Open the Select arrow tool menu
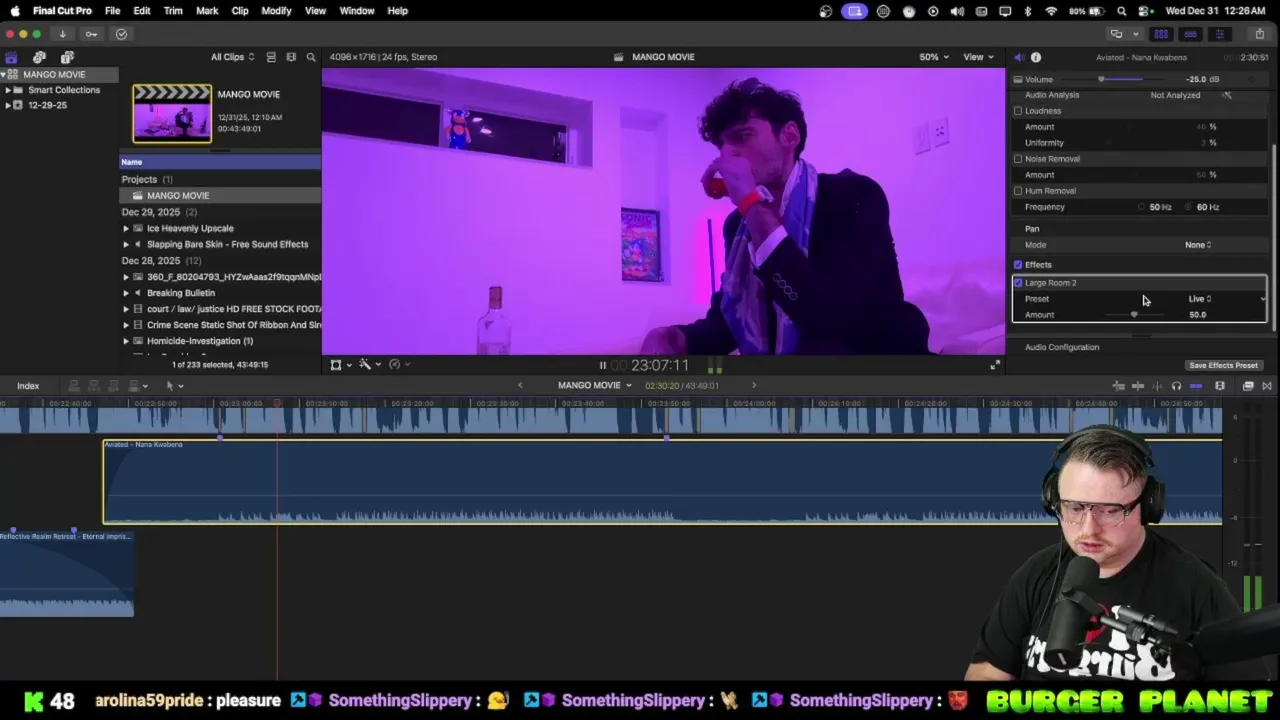This screenshot has height=720, width=1280. pyautogui.click(x=173, y=386)
